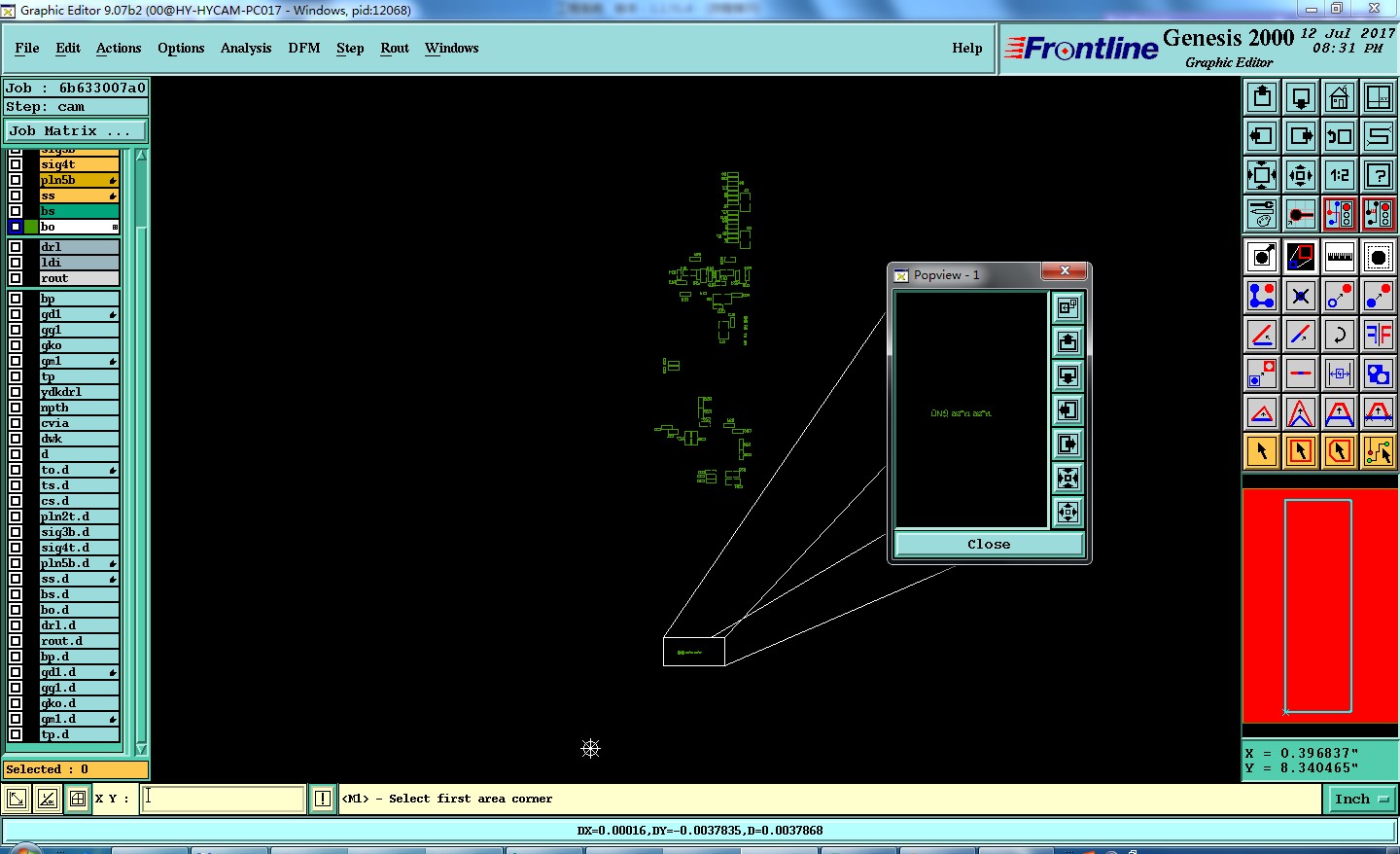Toggle display checkbox for layer drl
Screen dimensions: 1400x854
click(16, 247)
